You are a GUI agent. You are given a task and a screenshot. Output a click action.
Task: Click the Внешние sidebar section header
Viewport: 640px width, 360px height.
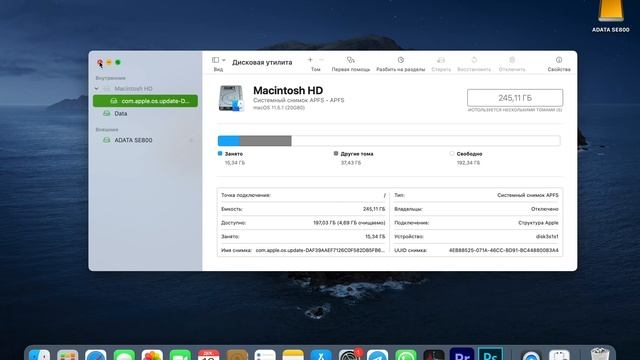point(107,129)
